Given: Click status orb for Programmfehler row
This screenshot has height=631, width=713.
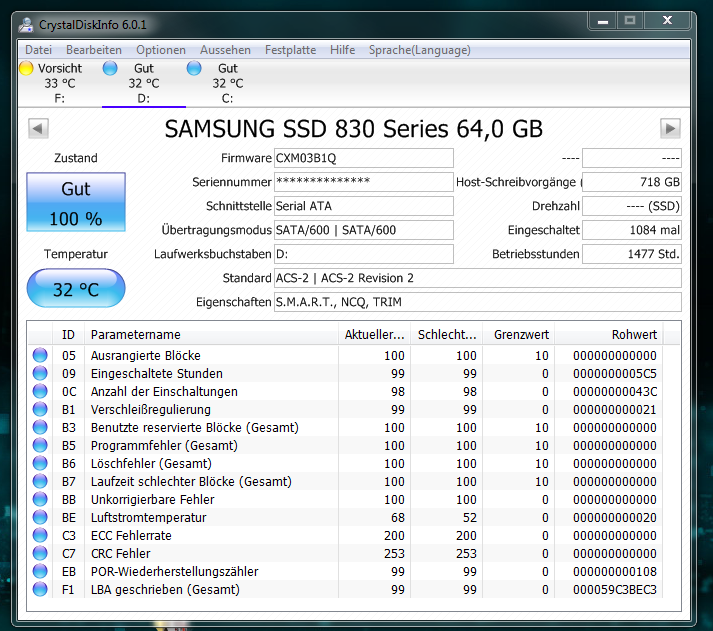Looking at the screenshot, I should [x=40, y=445].
